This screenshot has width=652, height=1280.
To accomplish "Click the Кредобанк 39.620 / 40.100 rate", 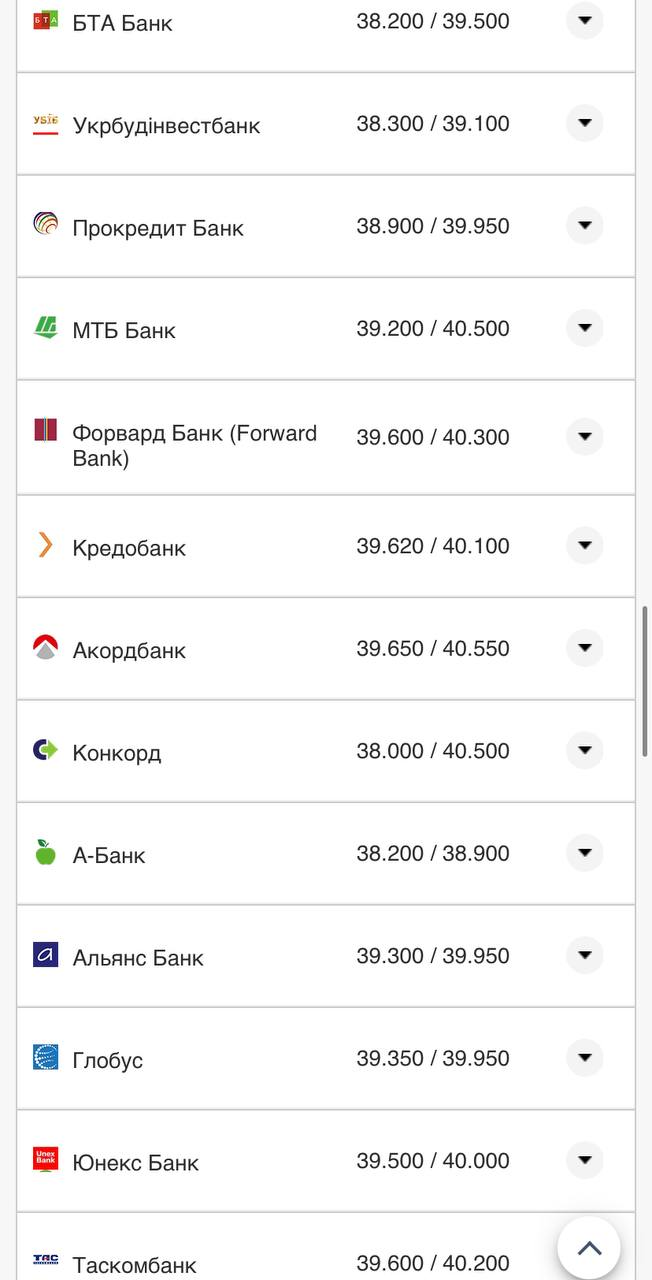I will pyautogui.click(x=433, y=546).
